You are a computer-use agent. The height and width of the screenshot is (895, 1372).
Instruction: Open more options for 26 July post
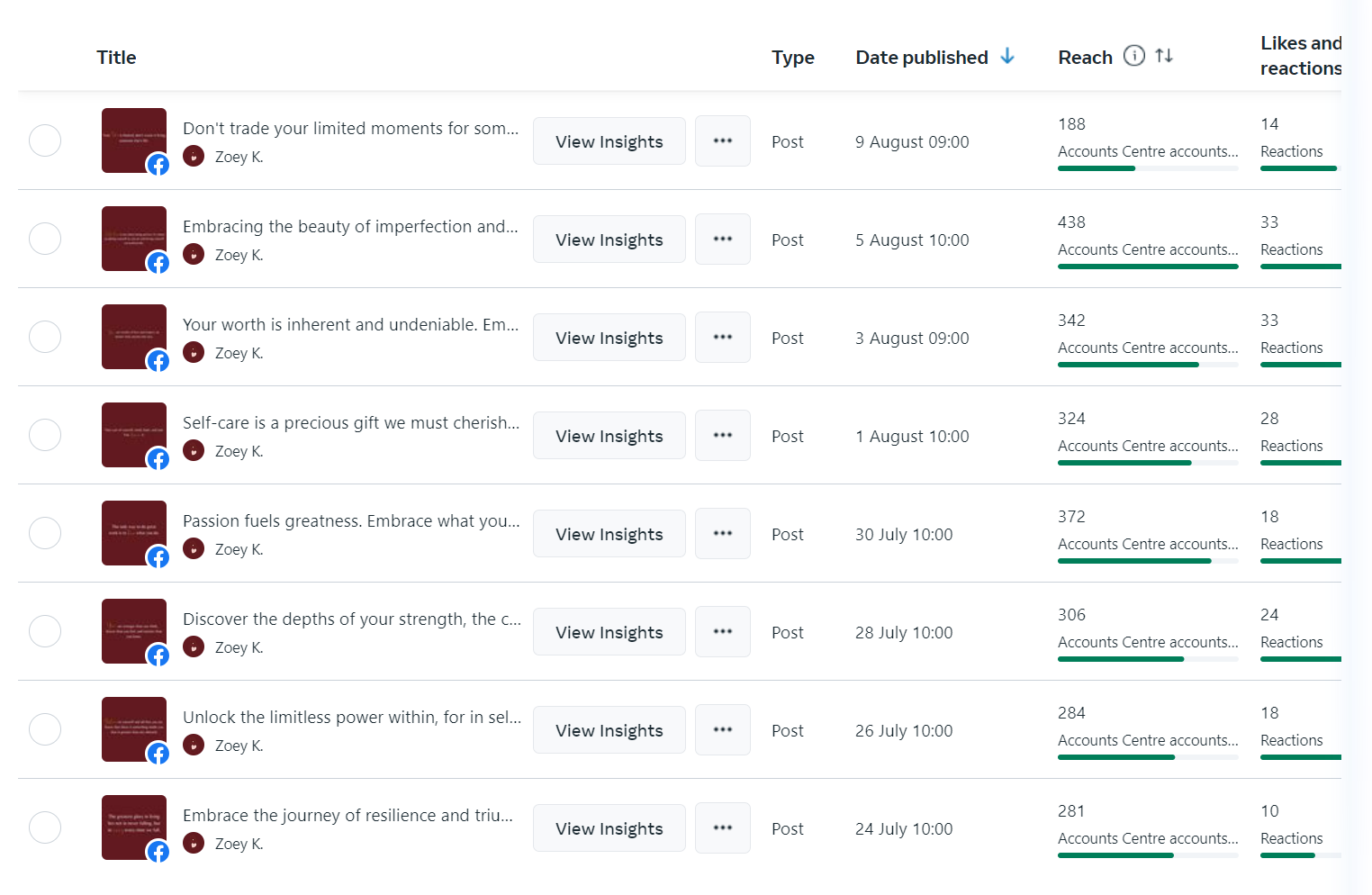723,730
